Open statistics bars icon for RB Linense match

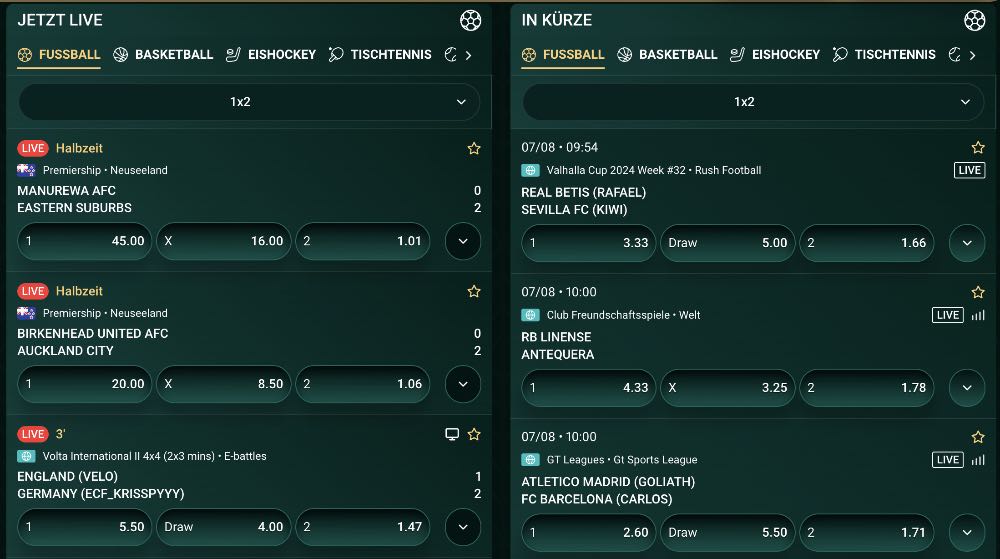[x=978, y=315]
